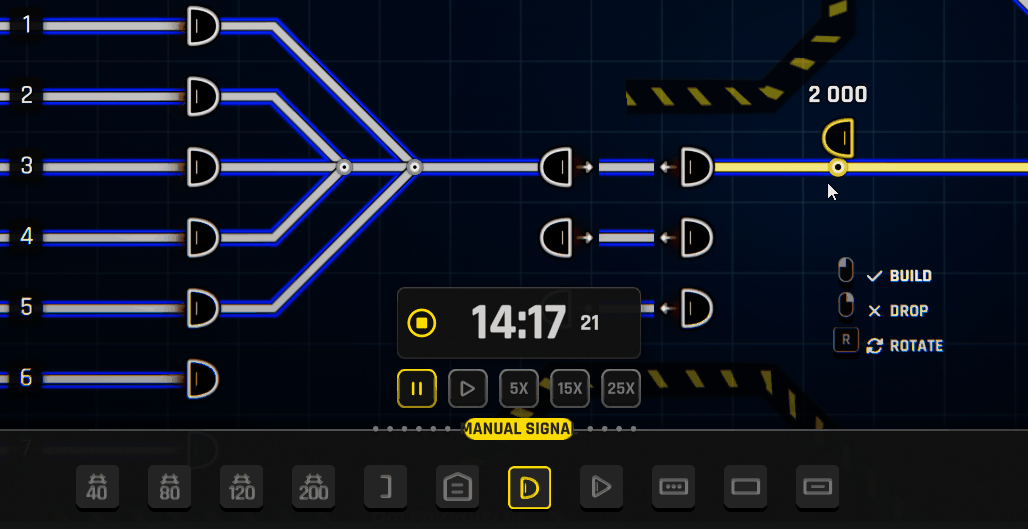
Task: Click the signal at the end of track 1
Action: pyautogui.click(x=203, y=25)
